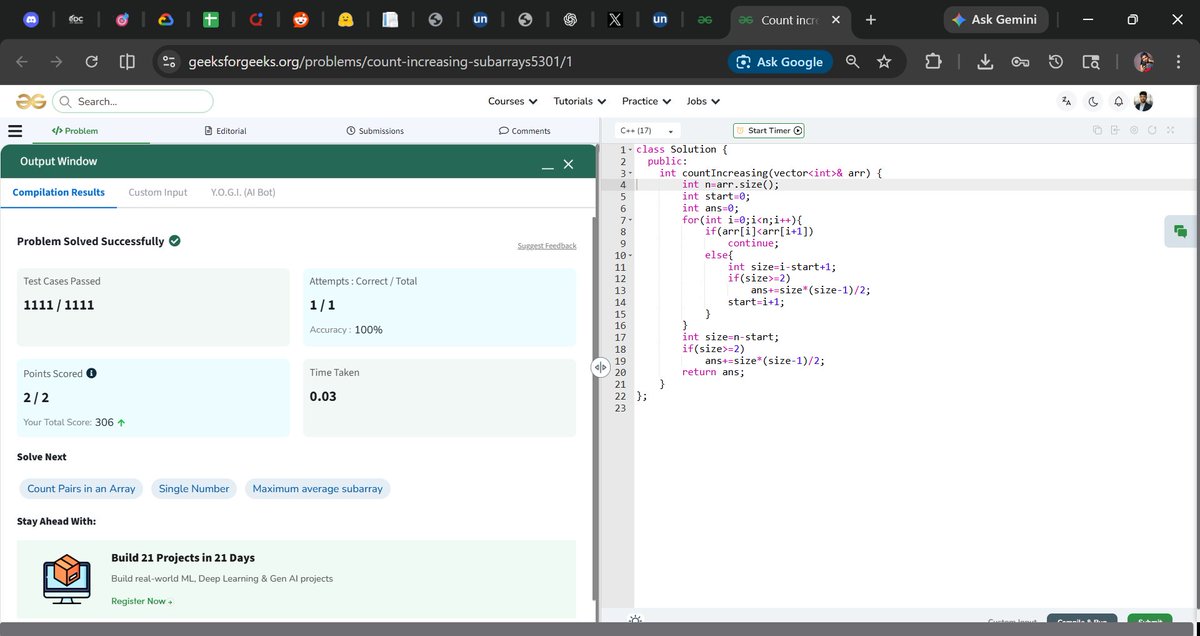
Task: Close the Count increasing subarrays tab
Action: click(836, 20)
